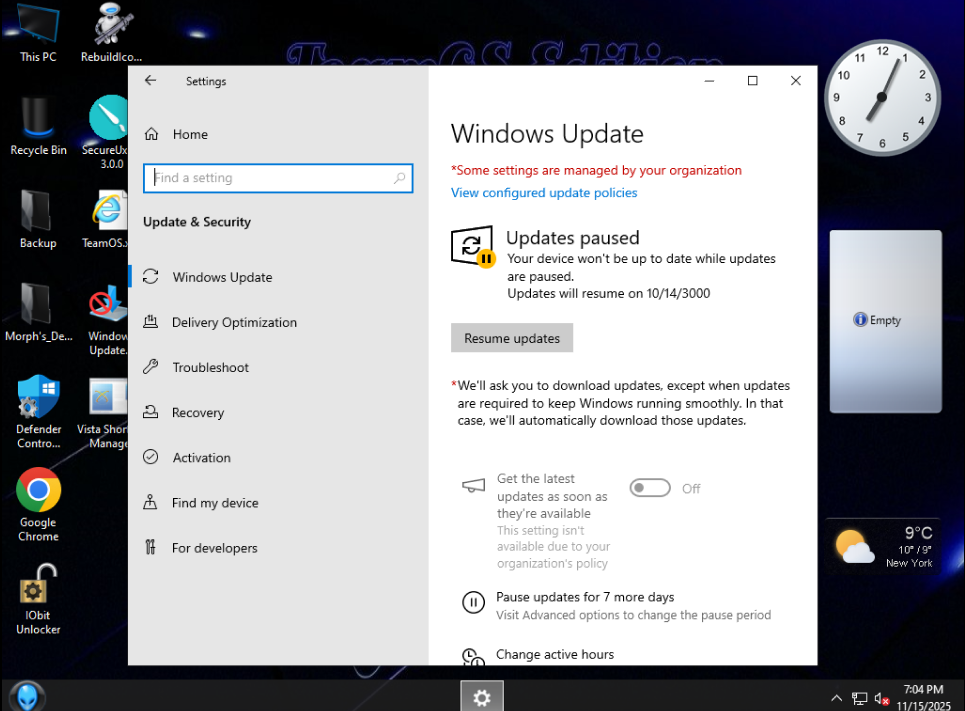Select the Morph's_De... folder icon
The height and width of the screenshot is (711, 965).
(x=38, y=313)
